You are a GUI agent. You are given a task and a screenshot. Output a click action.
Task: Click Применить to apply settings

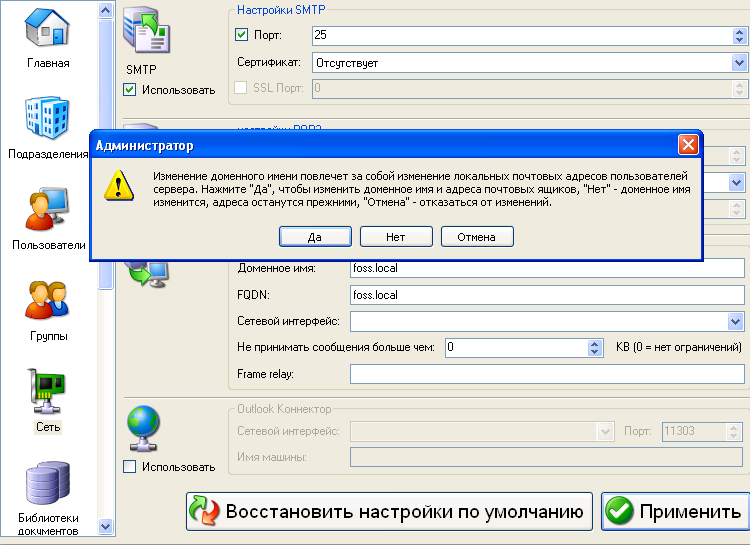(674, 511)
